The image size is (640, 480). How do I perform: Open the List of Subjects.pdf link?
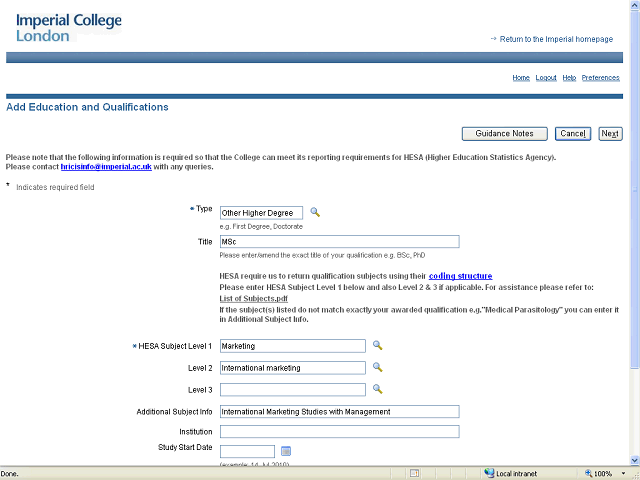[254, 298]
